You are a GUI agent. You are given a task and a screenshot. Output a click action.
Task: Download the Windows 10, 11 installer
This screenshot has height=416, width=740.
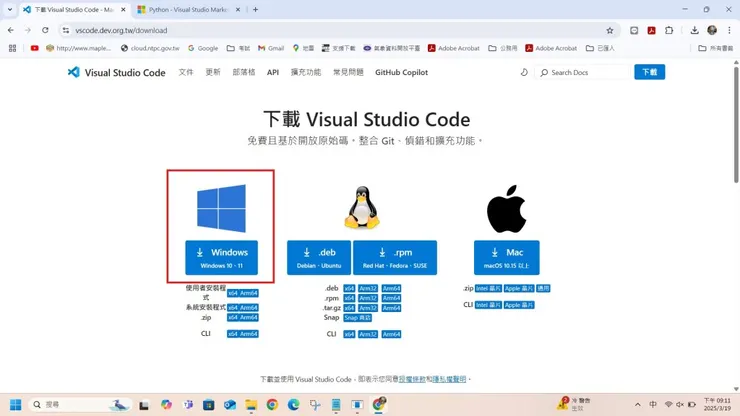click(x=221, y=257)
